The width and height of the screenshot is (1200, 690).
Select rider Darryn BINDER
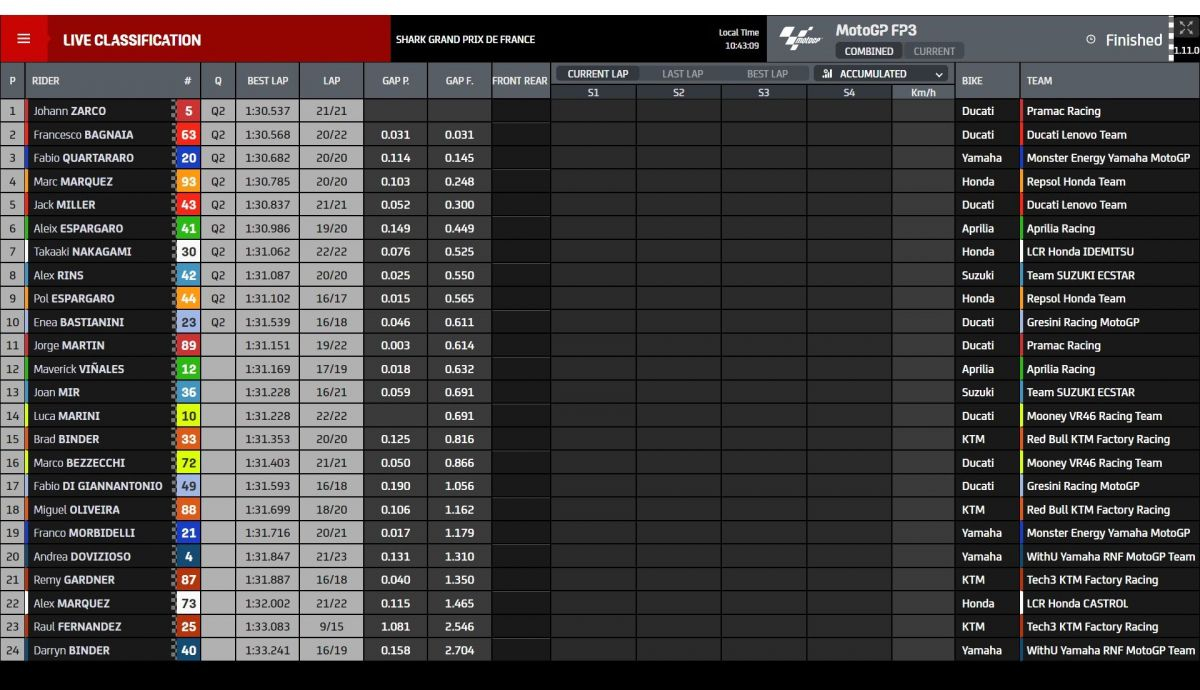(71, 650)
